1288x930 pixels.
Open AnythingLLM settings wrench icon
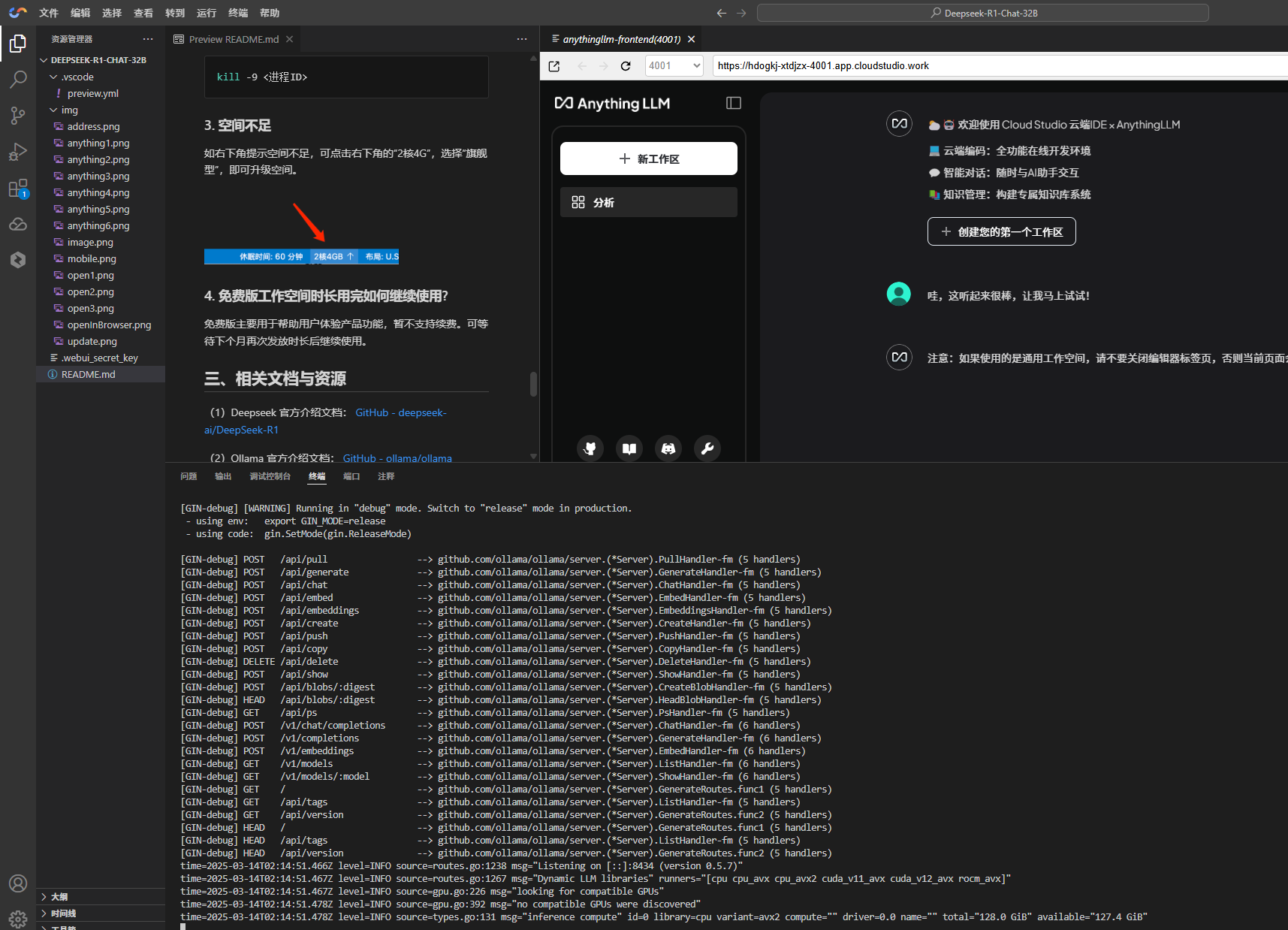[707, 448]
